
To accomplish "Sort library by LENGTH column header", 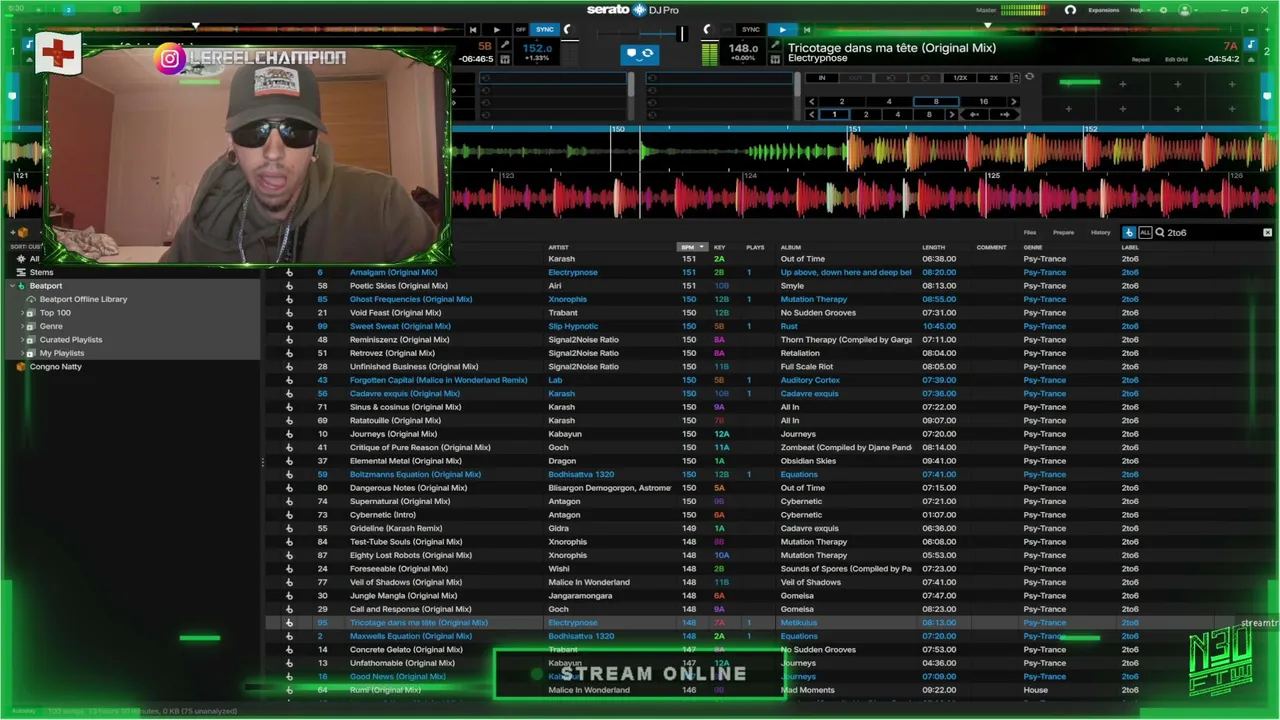I will click(933, 247).
